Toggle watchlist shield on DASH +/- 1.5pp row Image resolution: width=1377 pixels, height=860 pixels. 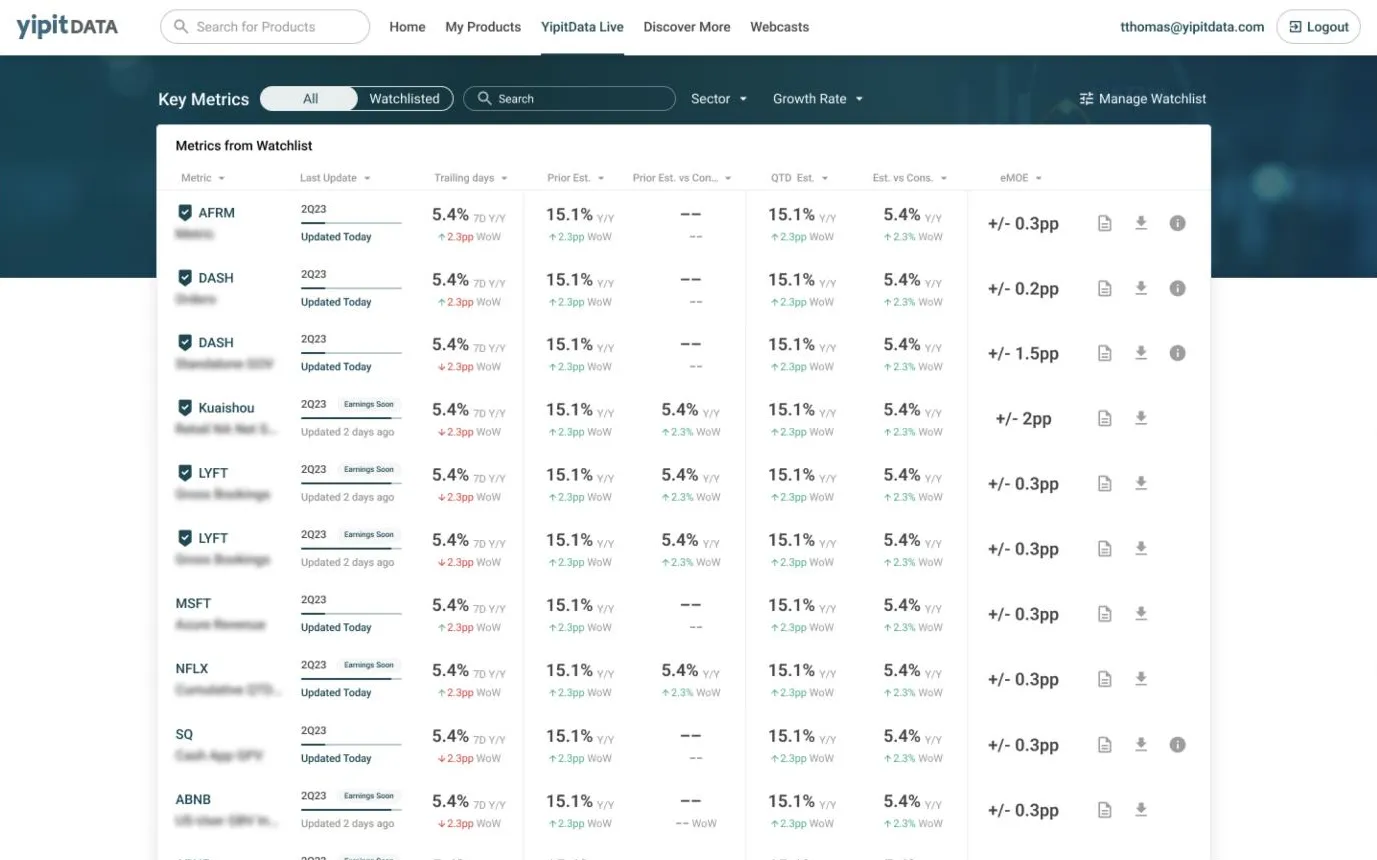185,343
